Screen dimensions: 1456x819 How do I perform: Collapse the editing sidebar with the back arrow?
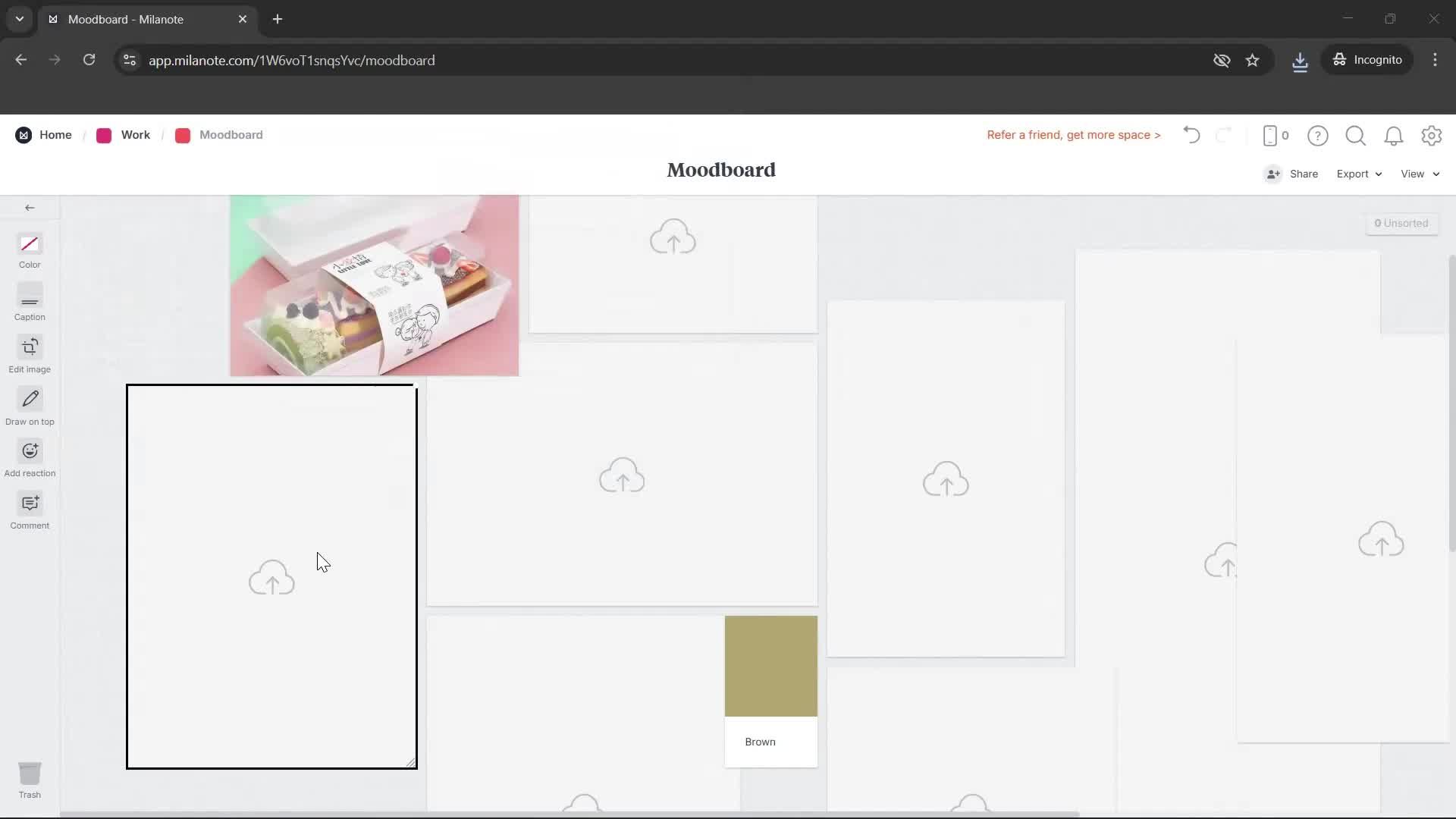30,207
